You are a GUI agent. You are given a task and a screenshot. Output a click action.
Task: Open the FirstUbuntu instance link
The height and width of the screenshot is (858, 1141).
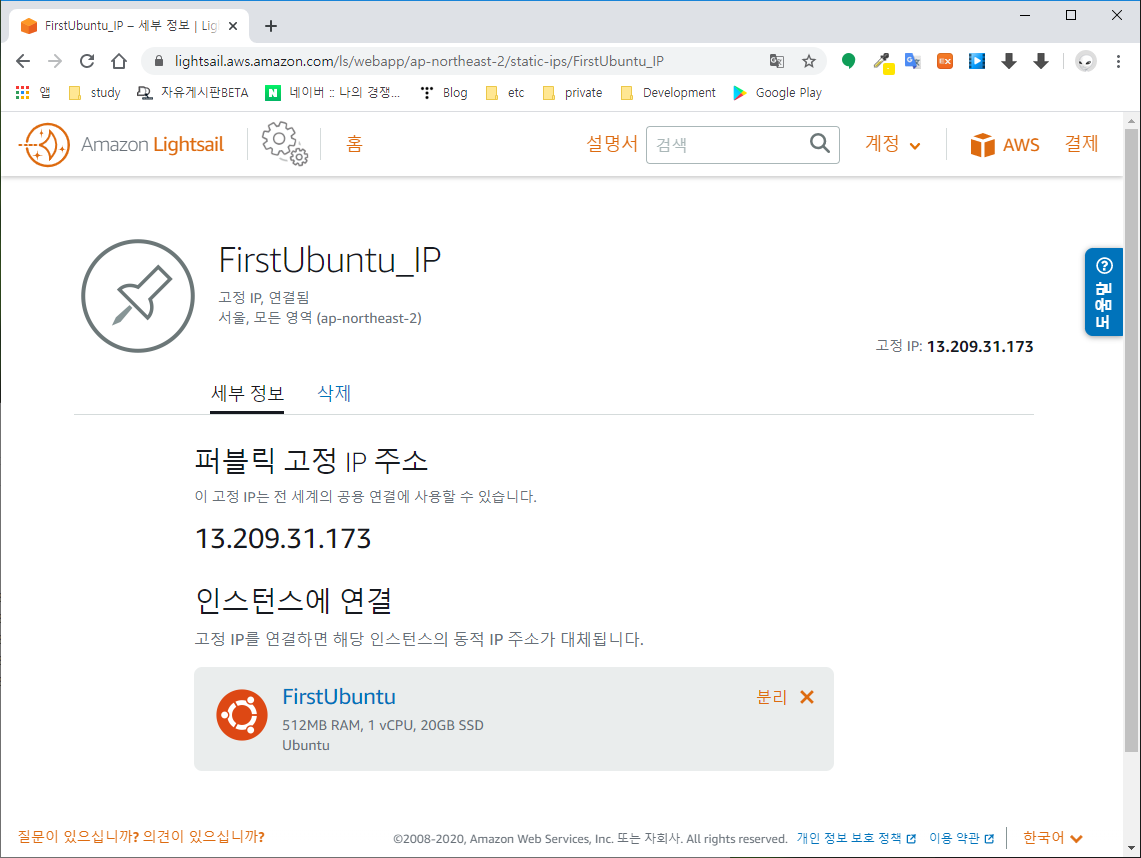[338, 696]
